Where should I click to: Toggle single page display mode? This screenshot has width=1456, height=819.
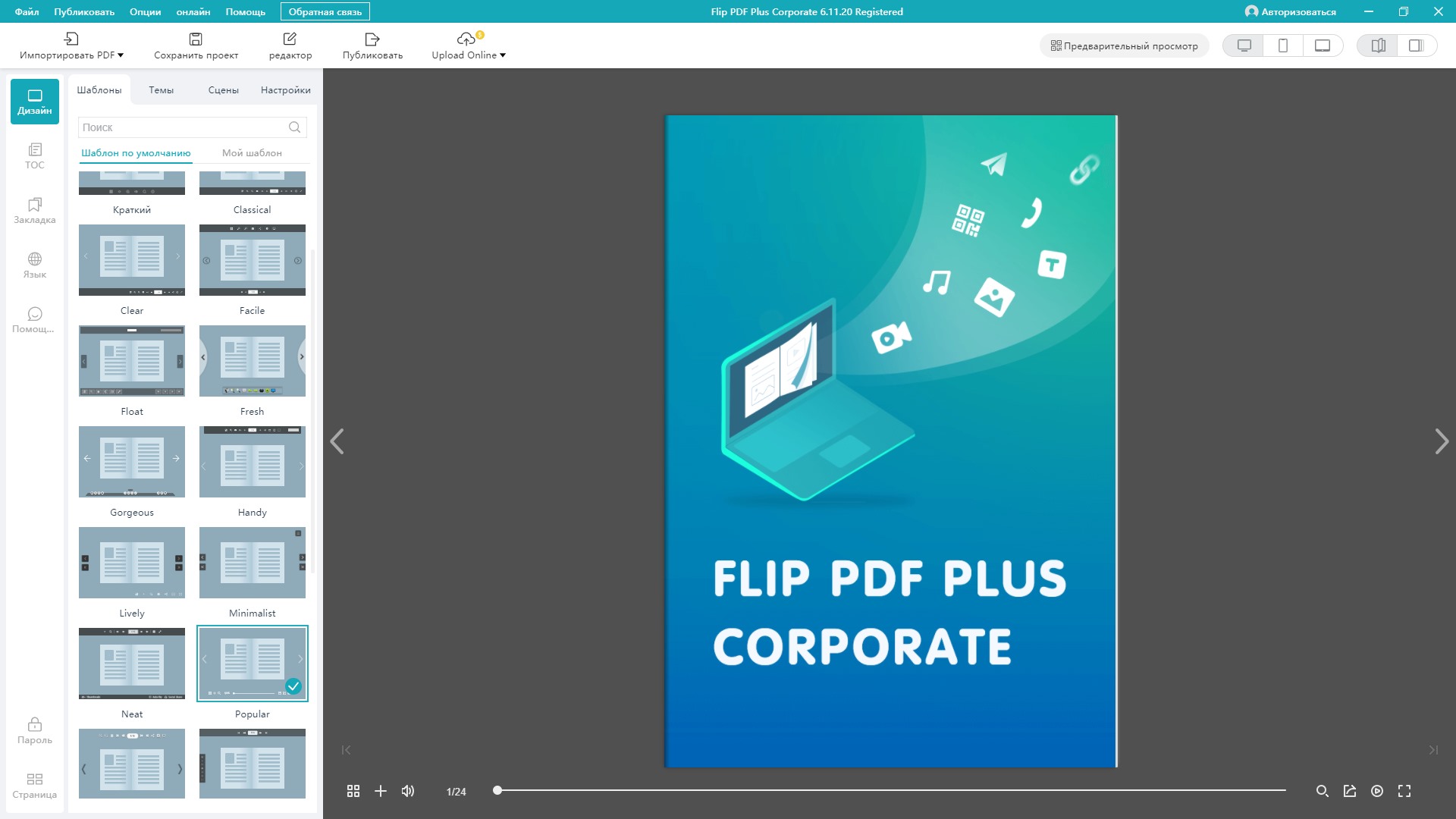coord(1416,45)
